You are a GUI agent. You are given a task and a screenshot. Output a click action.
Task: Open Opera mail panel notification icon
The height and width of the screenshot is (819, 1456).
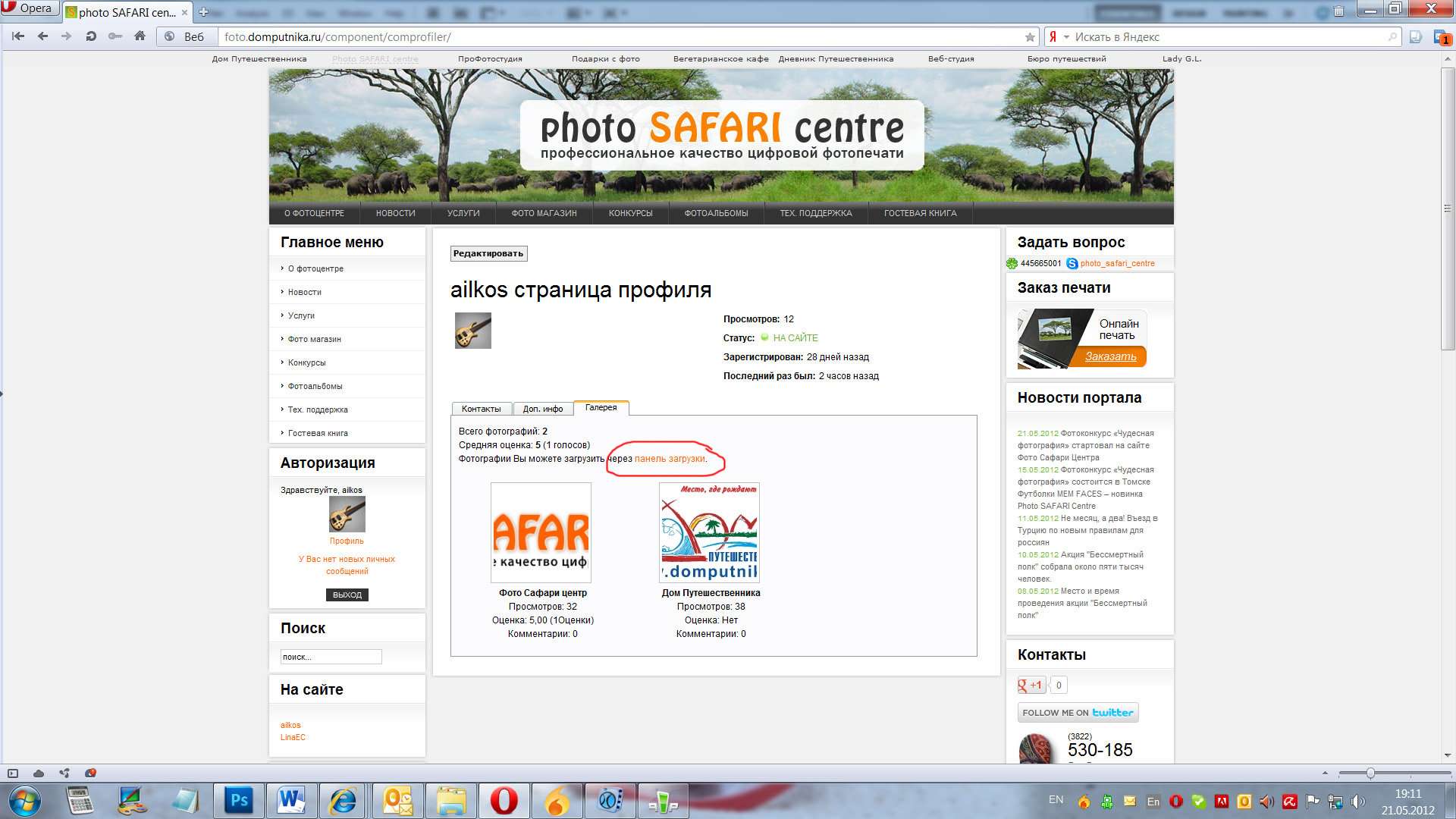[x=1441, y=36]
